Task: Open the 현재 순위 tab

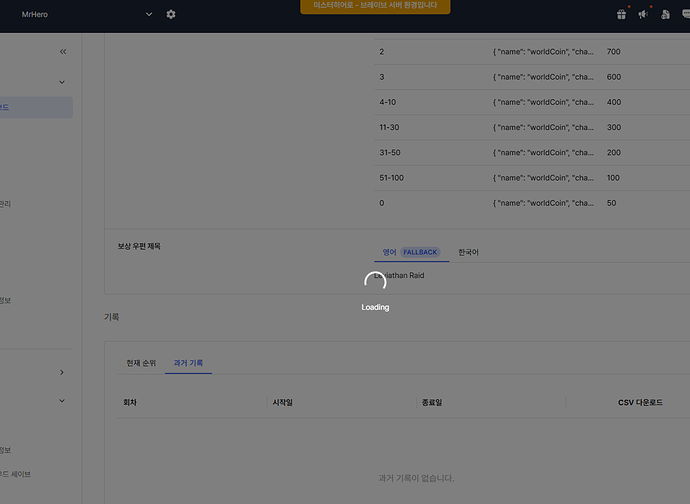Action: click(x=141, y=362)
